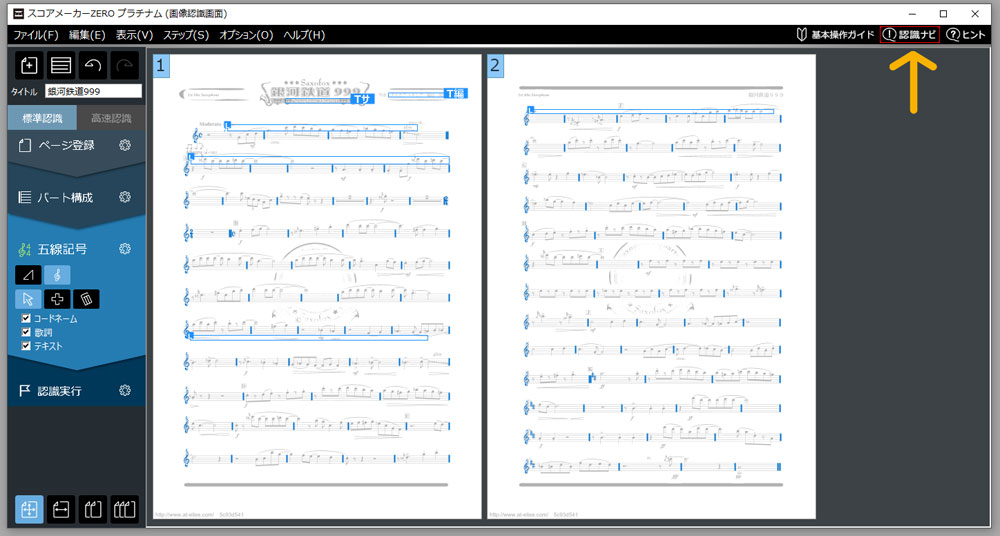Open the 編集(E) menu

coord(87,34)
